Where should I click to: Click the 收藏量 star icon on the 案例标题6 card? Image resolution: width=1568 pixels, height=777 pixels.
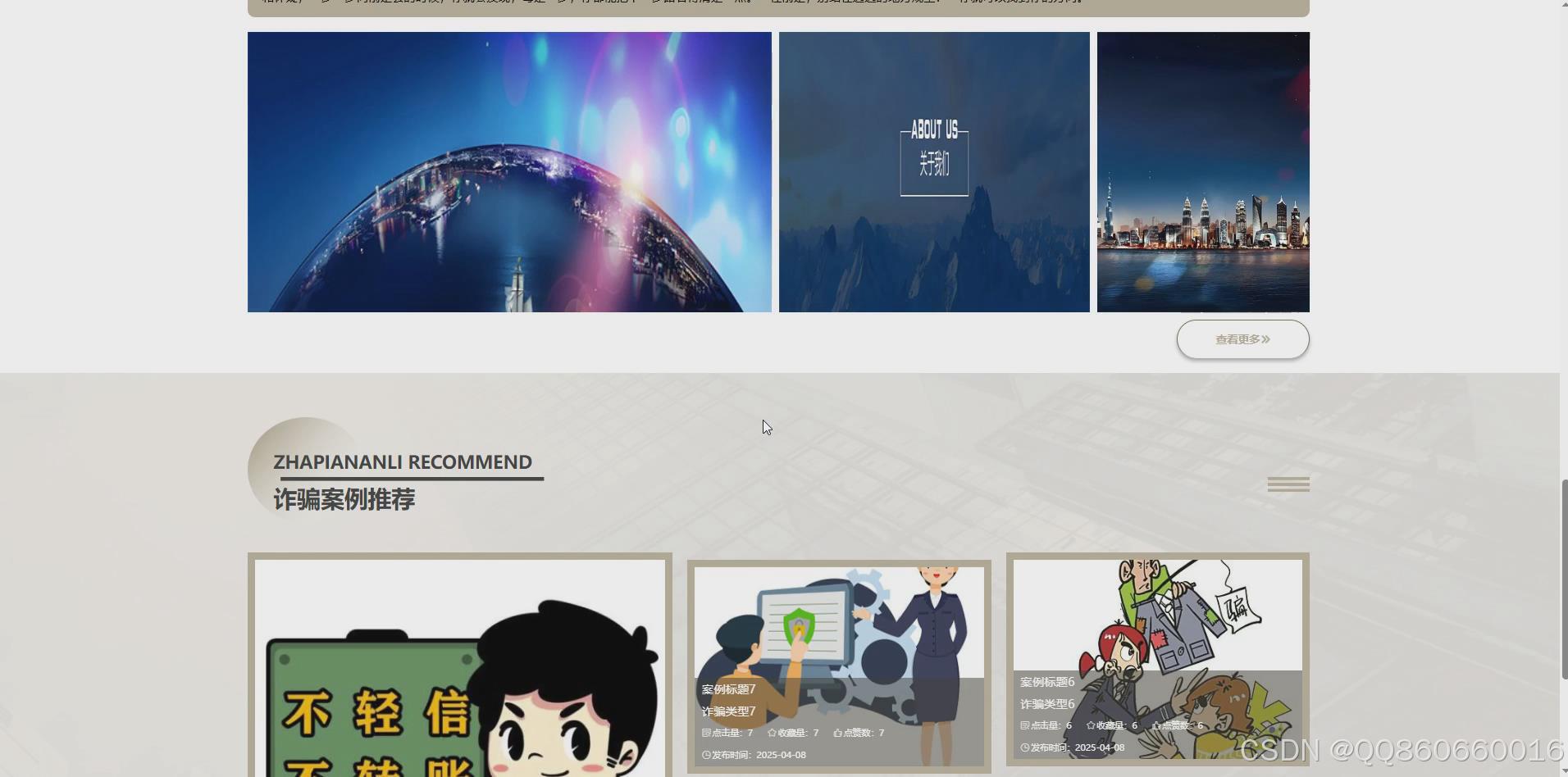coord(1091,725)
